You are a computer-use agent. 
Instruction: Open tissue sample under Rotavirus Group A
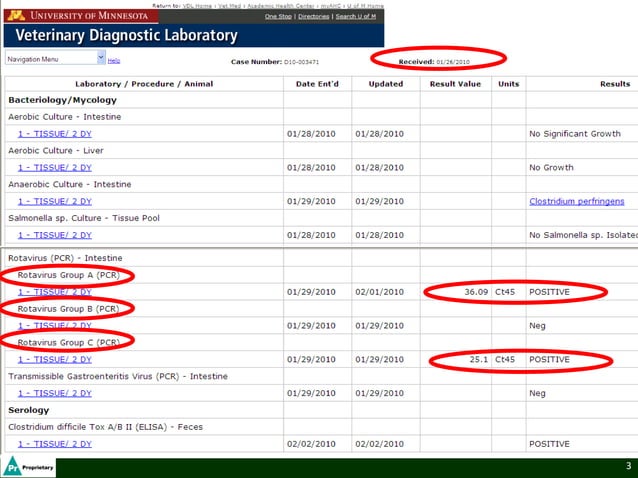[x=55, y=292]
